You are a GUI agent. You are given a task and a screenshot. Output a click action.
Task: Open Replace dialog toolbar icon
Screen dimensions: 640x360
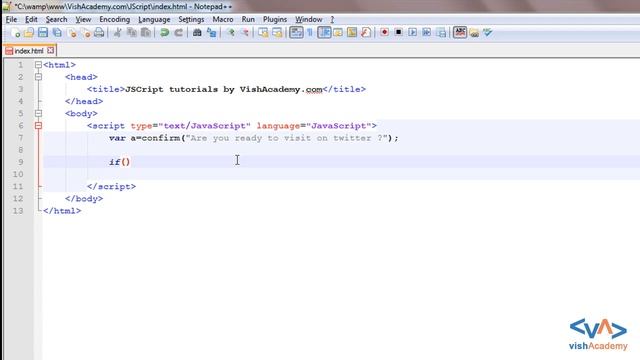(211, 33)
